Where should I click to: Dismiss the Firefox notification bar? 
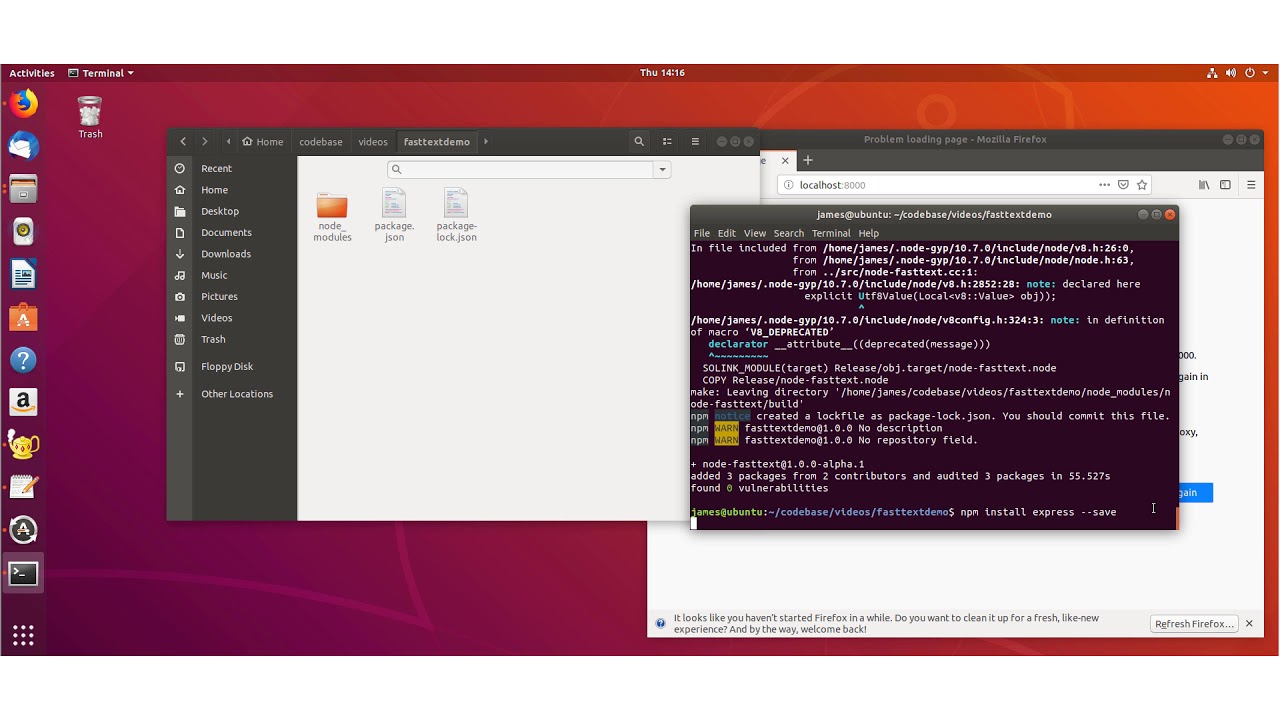point(1249,623)
